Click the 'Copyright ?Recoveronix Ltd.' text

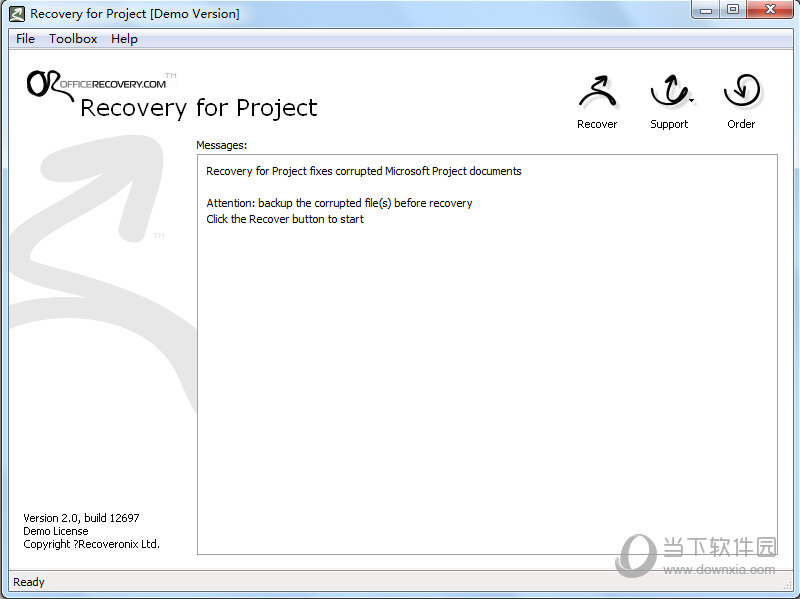point(91,544)
